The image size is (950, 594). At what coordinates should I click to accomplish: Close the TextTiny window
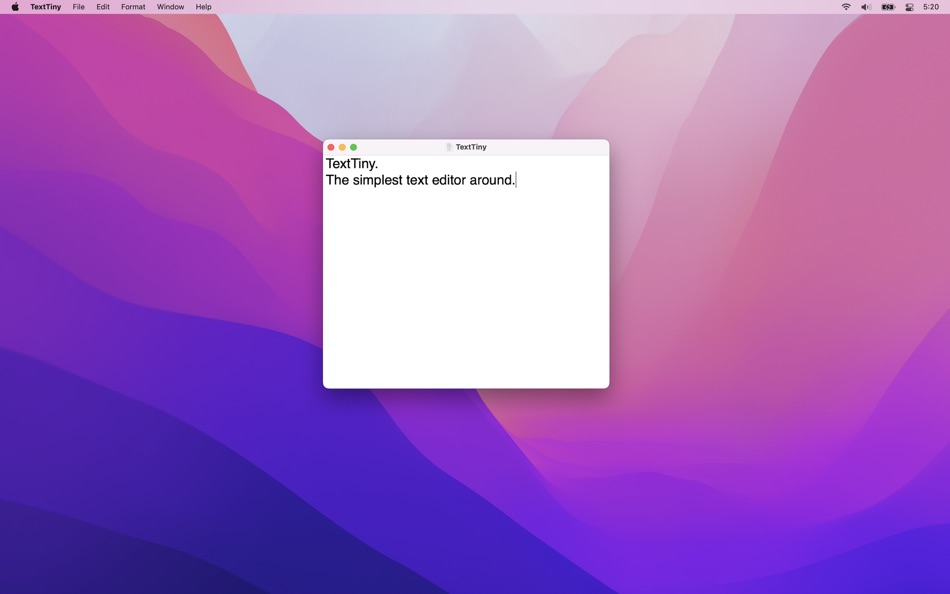coord(331,147)
